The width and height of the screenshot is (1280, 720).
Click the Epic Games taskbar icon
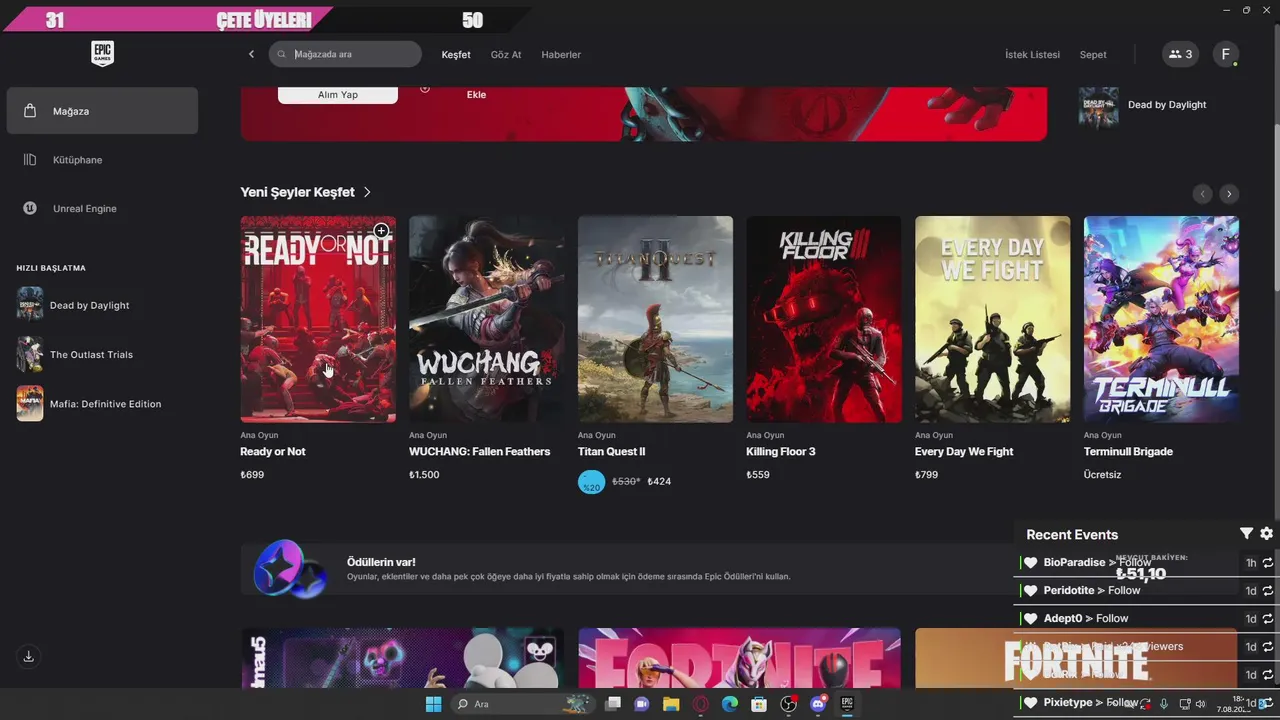(847, 704)
